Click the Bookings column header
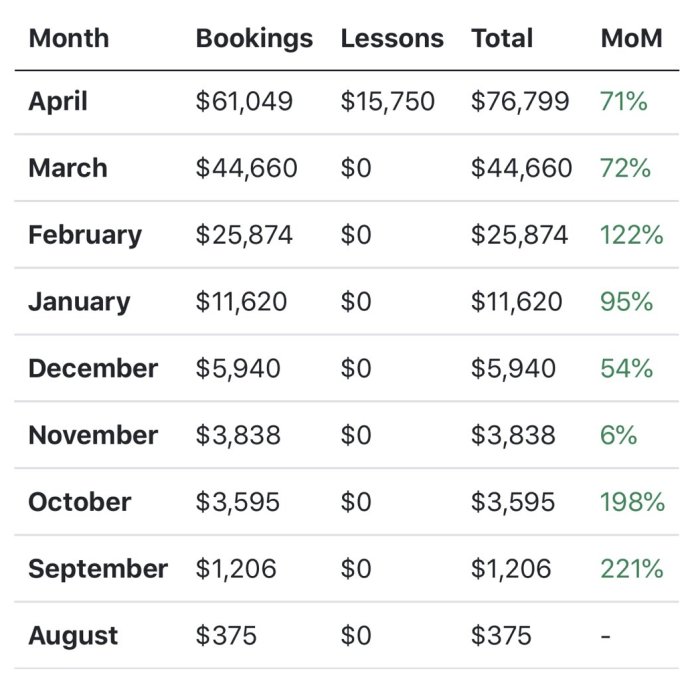The height and width of the screenshot is (679, 680). pos(254,39)
